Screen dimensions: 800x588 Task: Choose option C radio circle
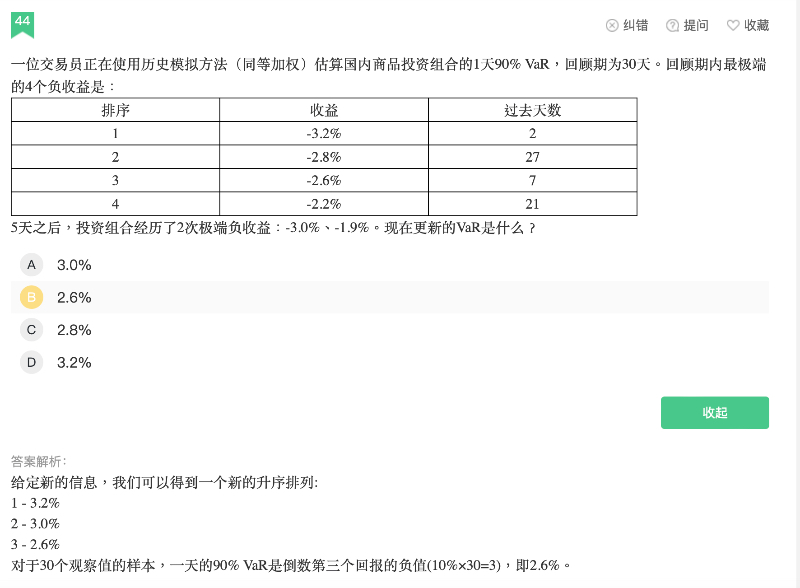31,330
